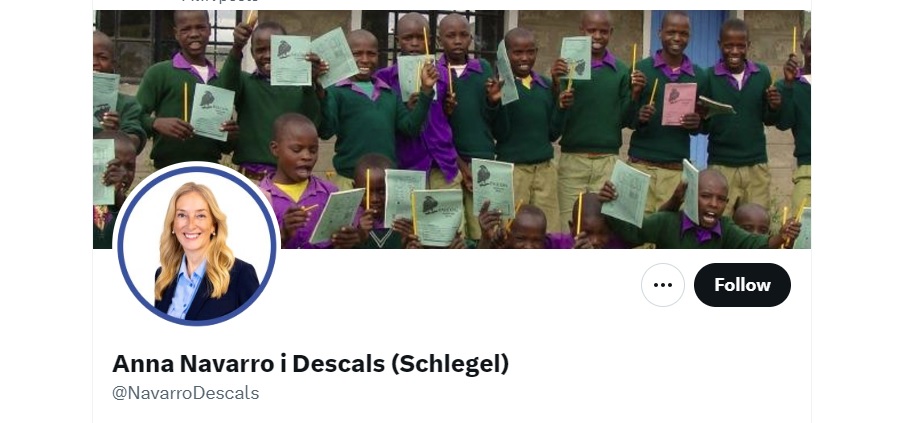
Task: Click the pink notebook in the banner
Action: 678,104
